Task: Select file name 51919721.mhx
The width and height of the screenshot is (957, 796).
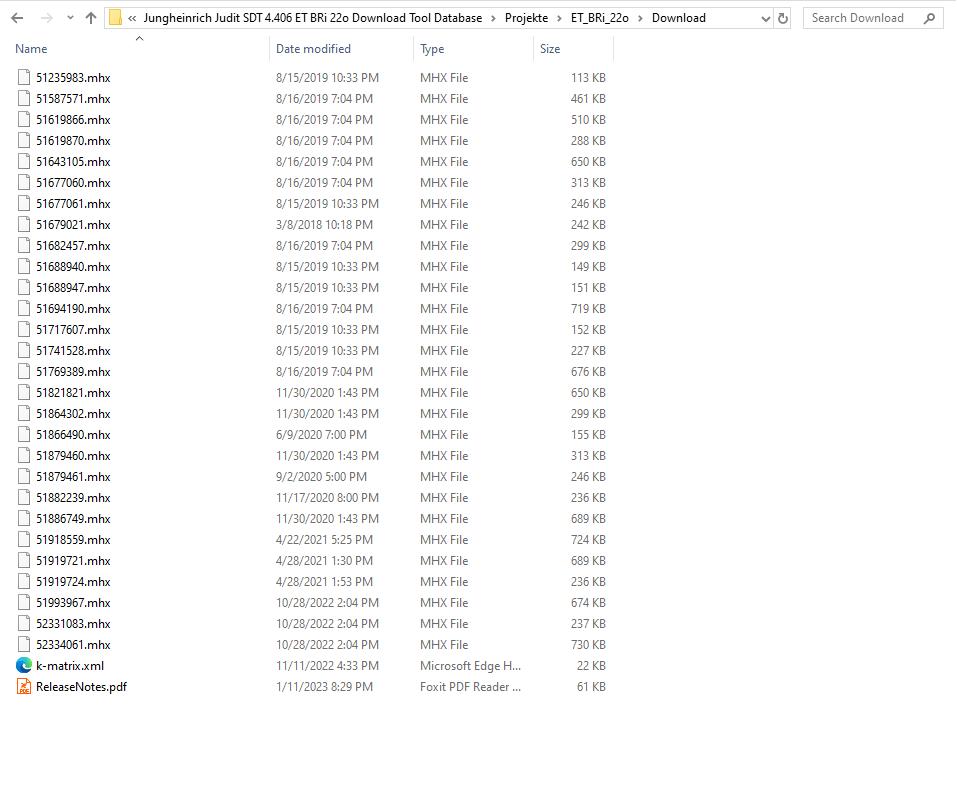Action: [x=73, y=560]
